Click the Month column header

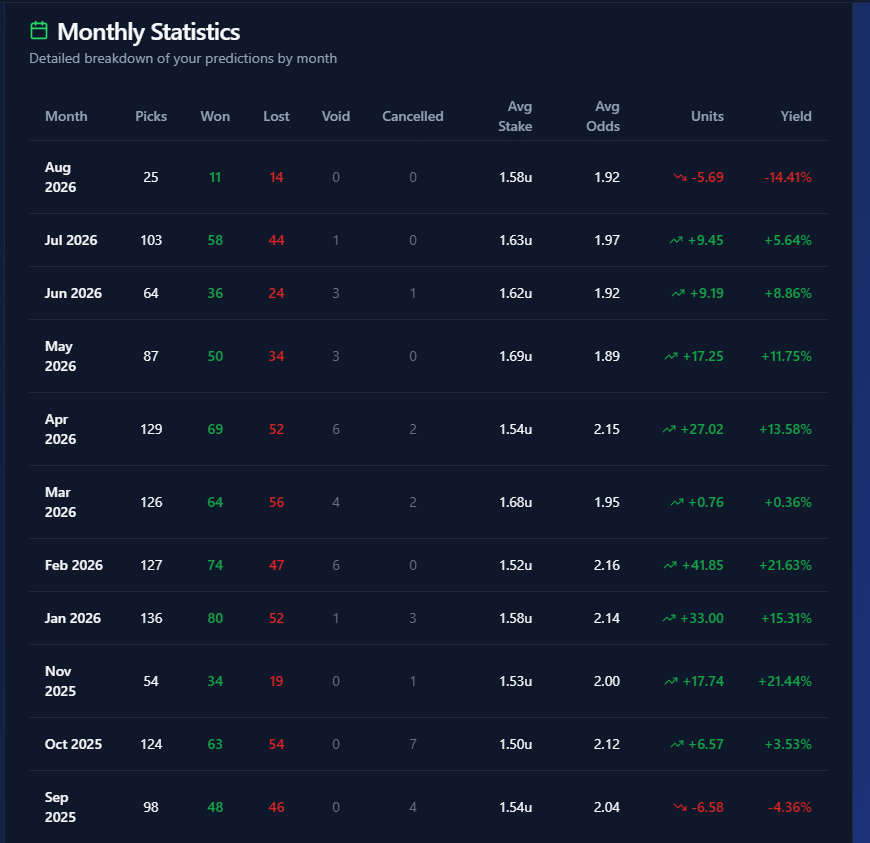tap(66, 116)
